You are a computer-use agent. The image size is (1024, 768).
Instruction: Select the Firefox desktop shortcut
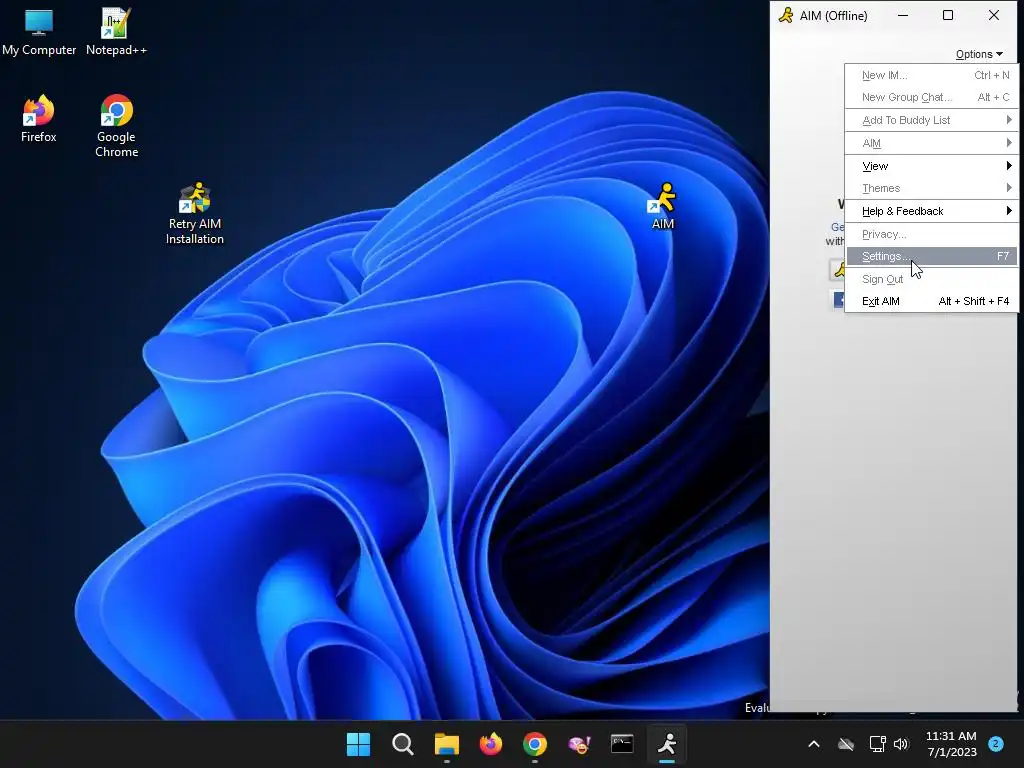click(x=39, y=118)
